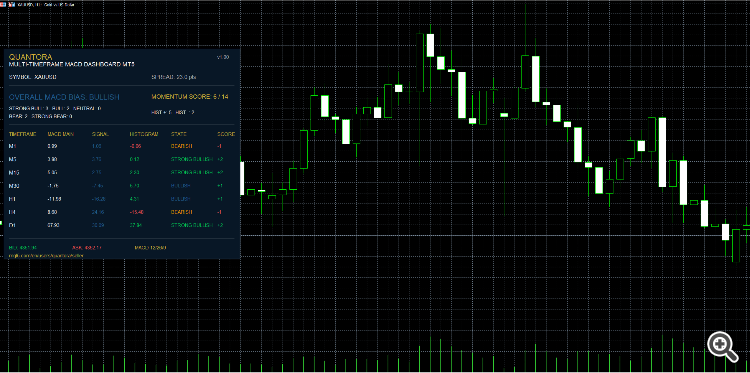Click the HISTOGRAM column header
750x373 pixels.
(143, 134)
